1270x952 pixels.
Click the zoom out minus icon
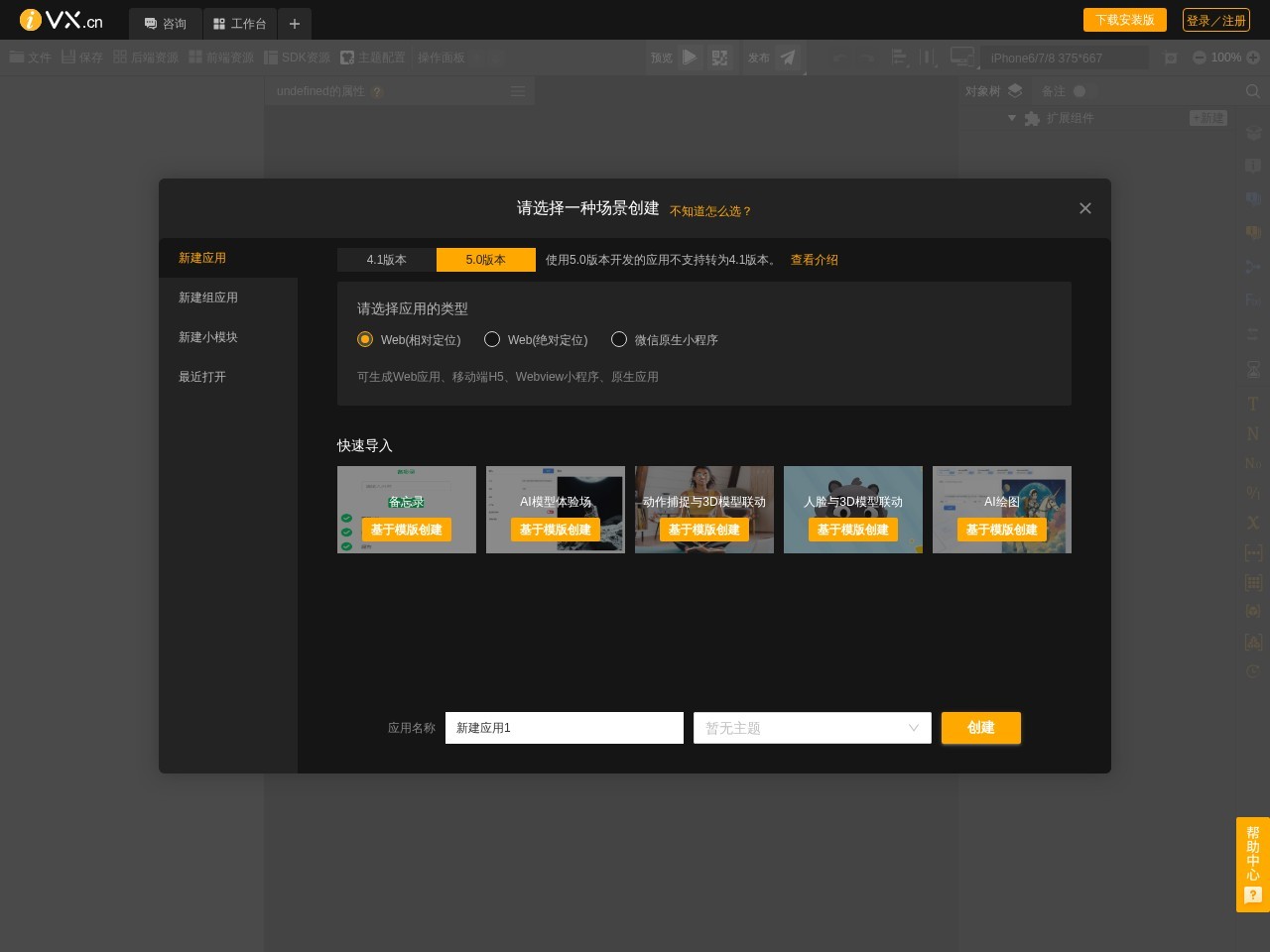pos(1200,58)
